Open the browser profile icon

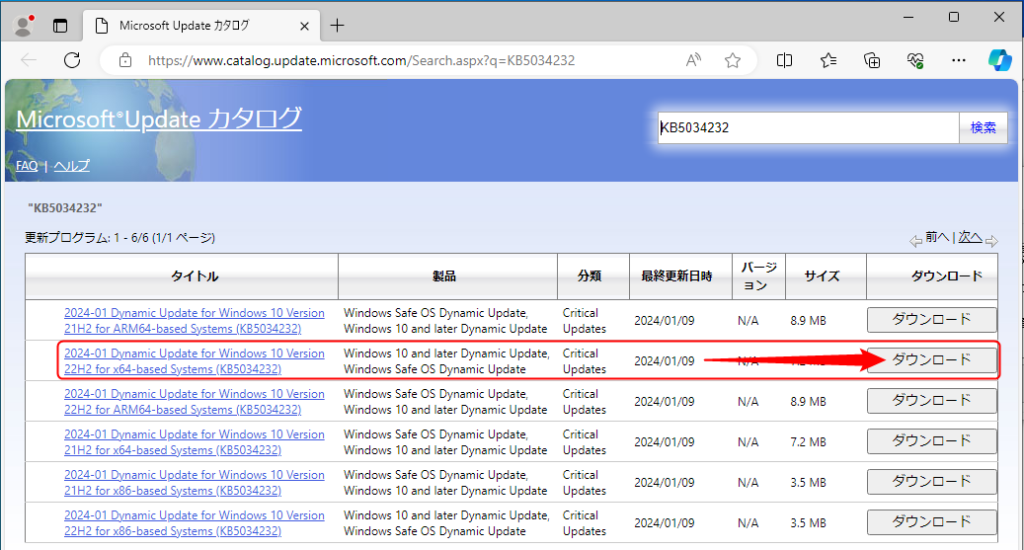(25, 25)
